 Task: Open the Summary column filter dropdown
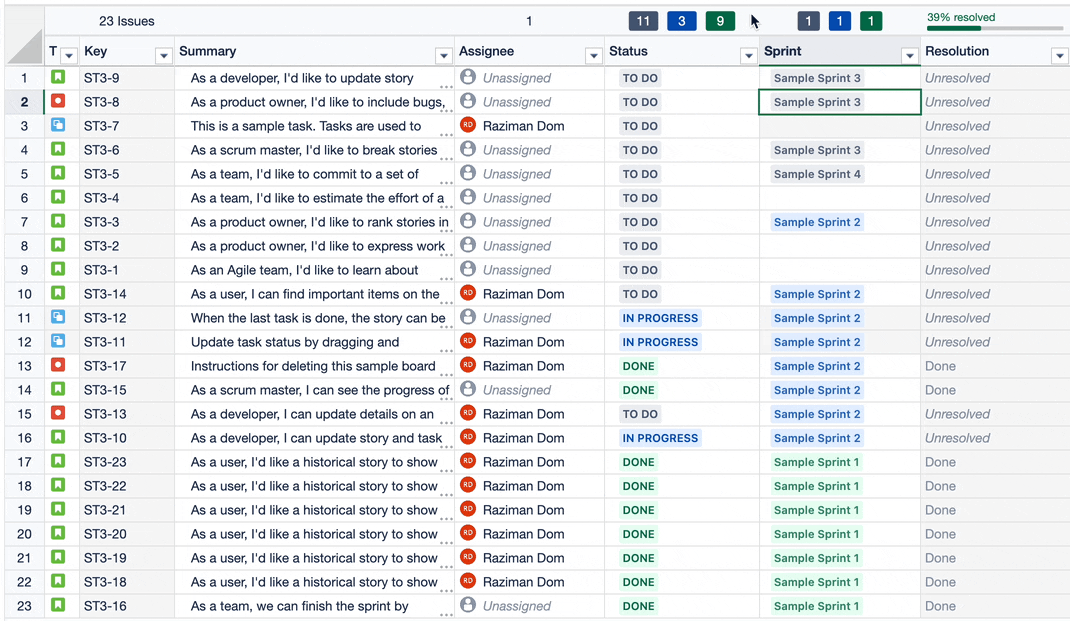tap(443, 56)
